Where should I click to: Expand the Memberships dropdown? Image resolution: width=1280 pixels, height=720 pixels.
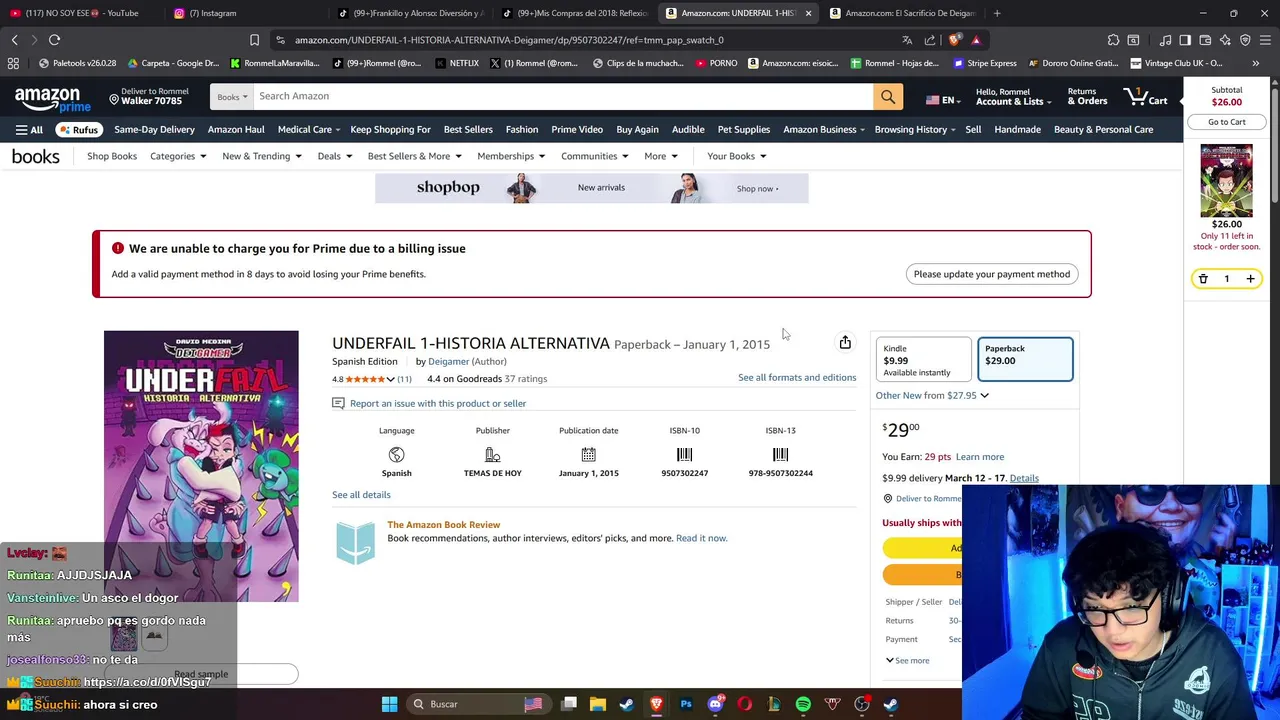click(x=511, y=156)
